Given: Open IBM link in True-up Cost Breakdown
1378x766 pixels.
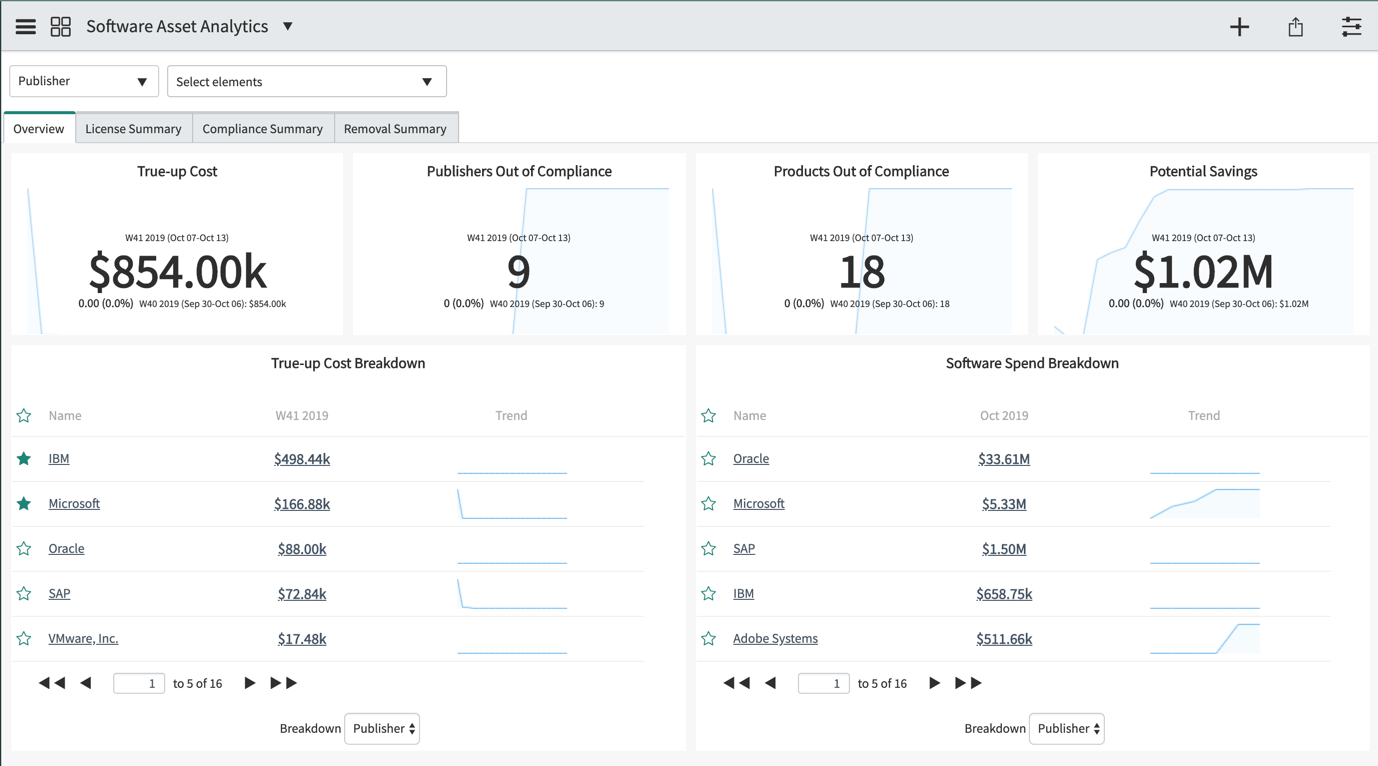Looking at the screenshot, I should (x=59, y=459).
